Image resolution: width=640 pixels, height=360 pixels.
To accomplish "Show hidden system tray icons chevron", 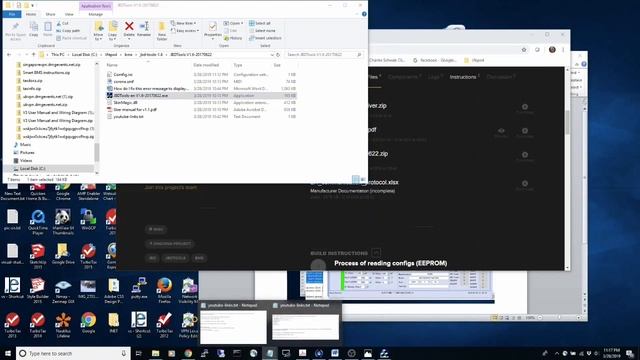I will (556, 353).
